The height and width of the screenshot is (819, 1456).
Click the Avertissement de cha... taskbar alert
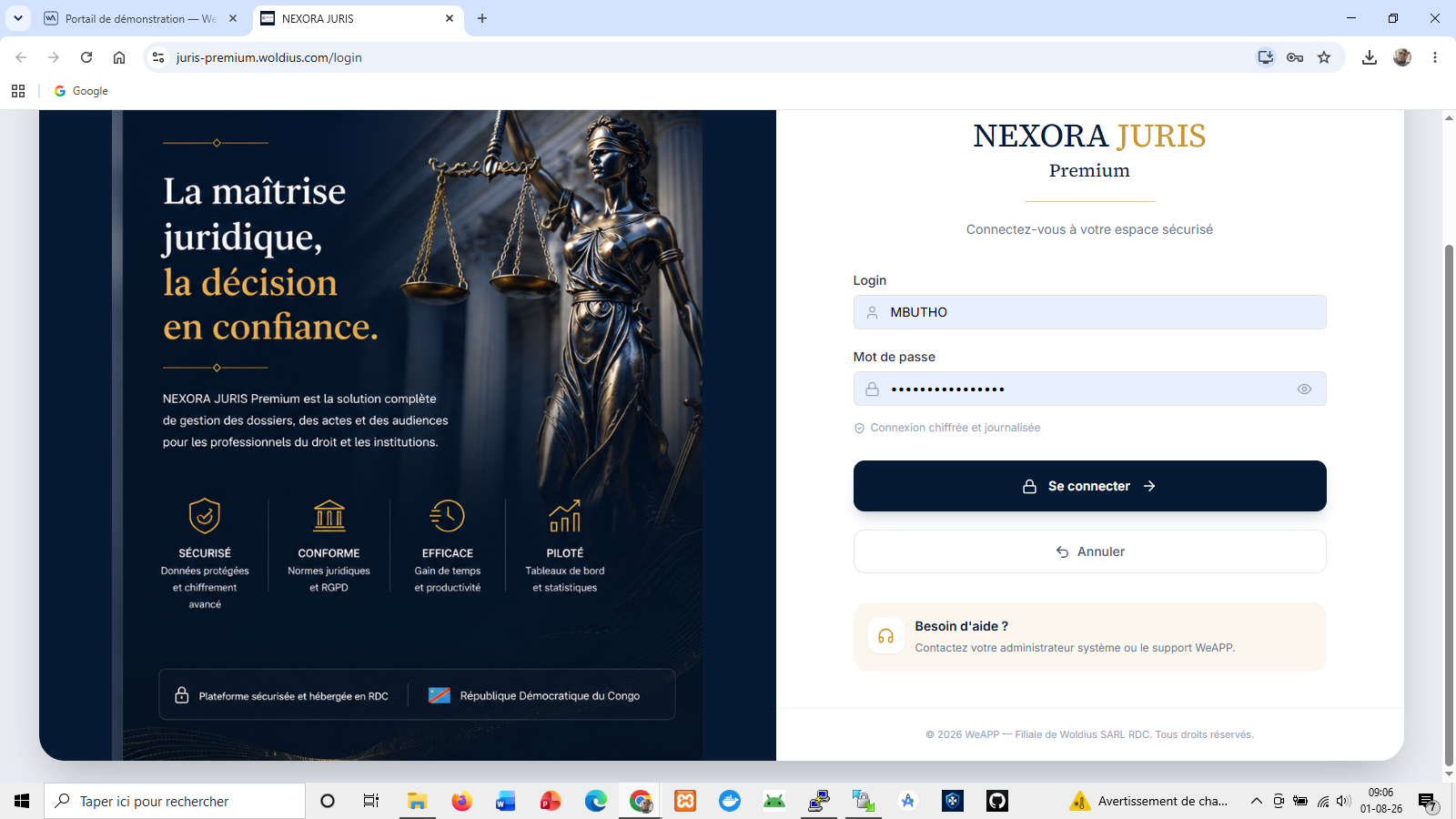click(x=1149, y=801)
